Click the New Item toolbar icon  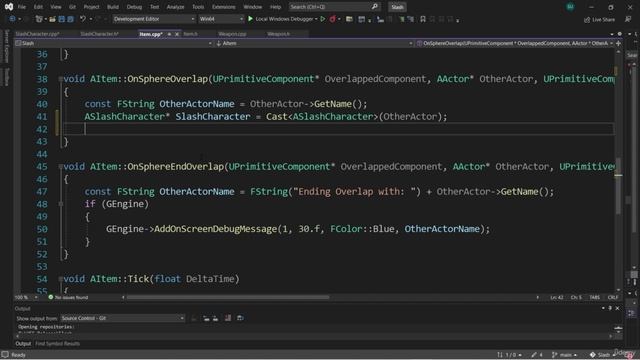coord(39,19)
